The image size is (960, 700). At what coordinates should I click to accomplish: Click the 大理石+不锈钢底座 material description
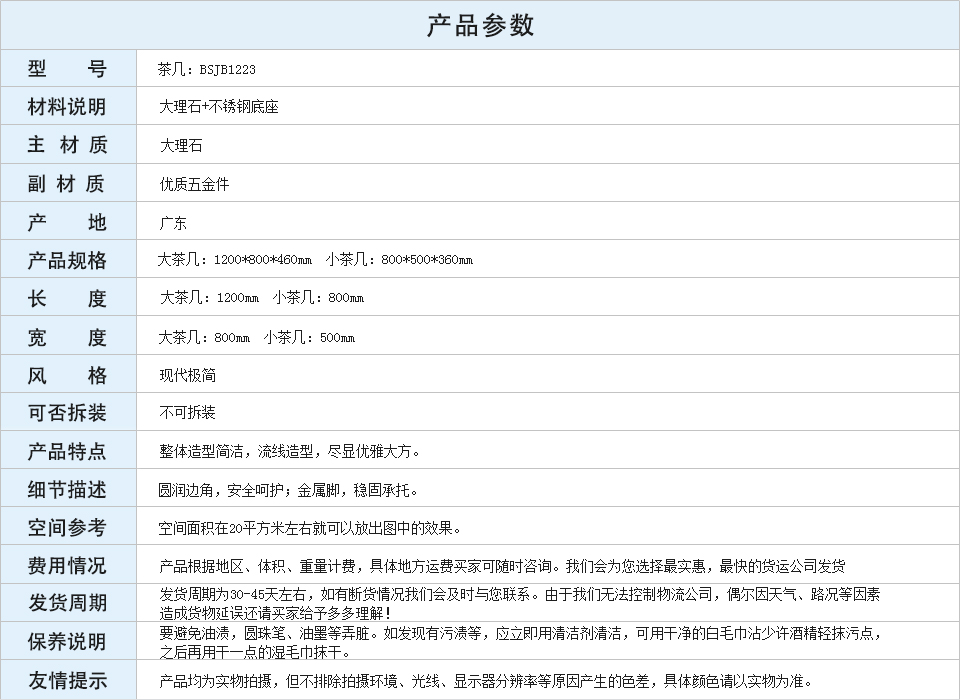coord(218,107)
